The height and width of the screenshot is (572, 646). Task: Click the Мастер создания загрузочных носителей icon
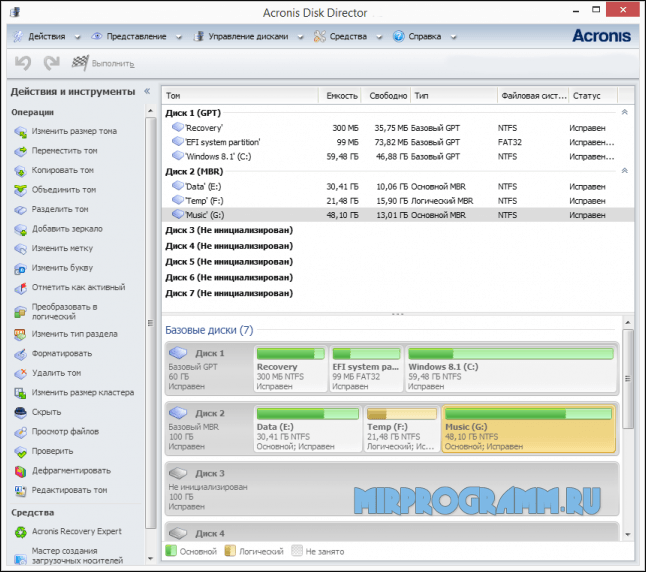point(20,558)
